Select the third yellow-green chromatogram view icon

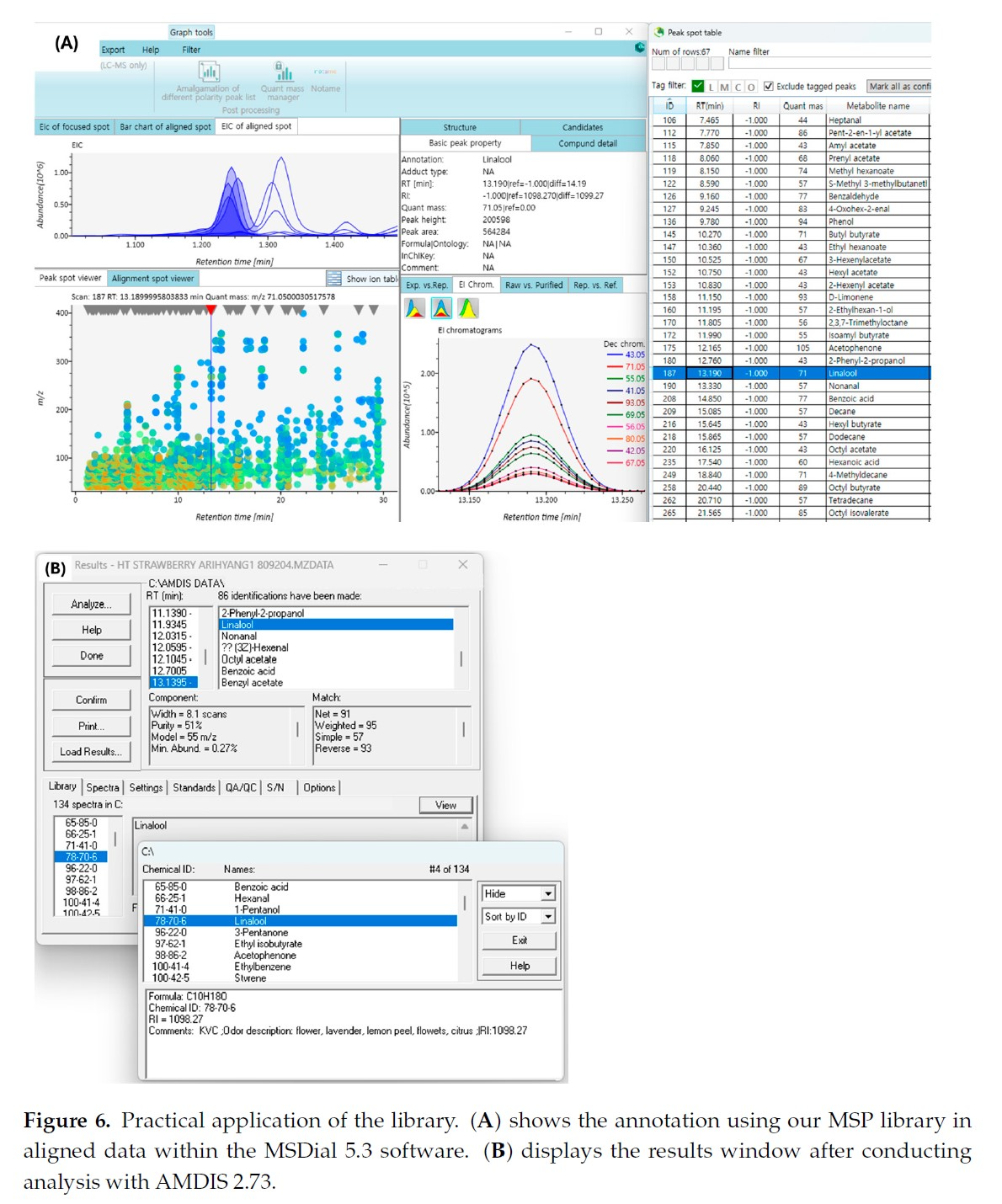pos(467,309)
